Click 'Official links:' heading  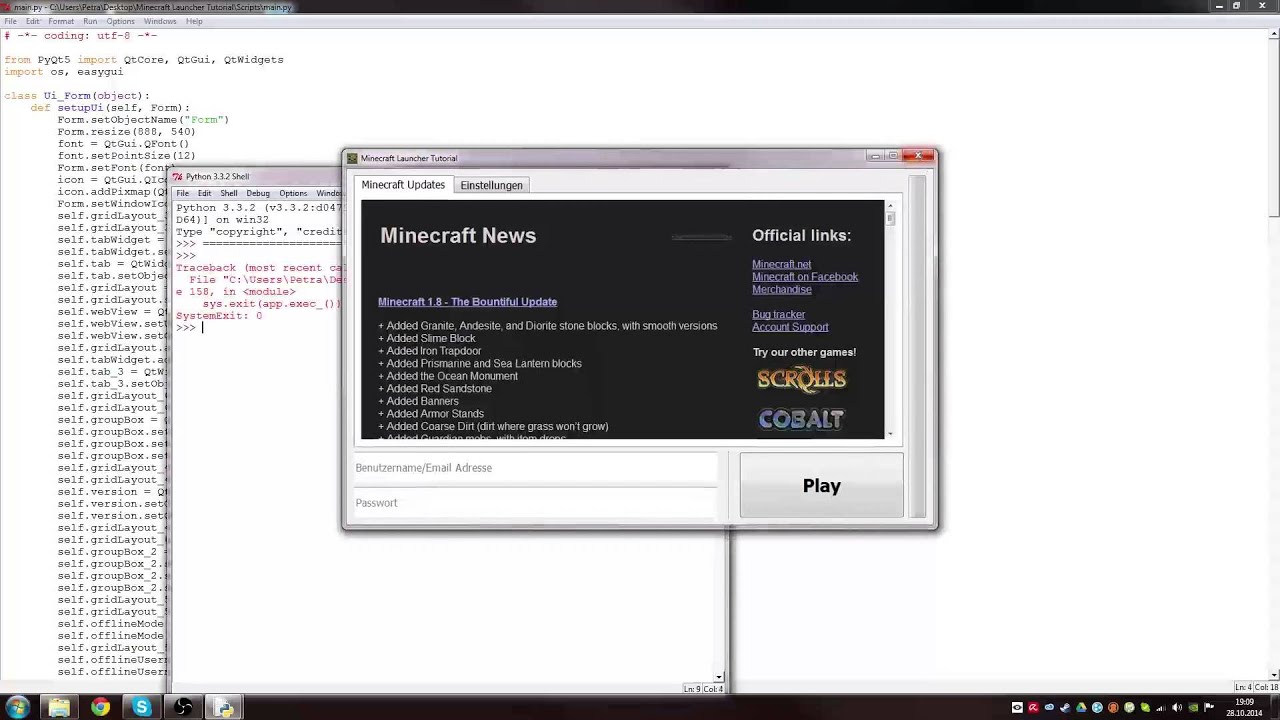801,236
